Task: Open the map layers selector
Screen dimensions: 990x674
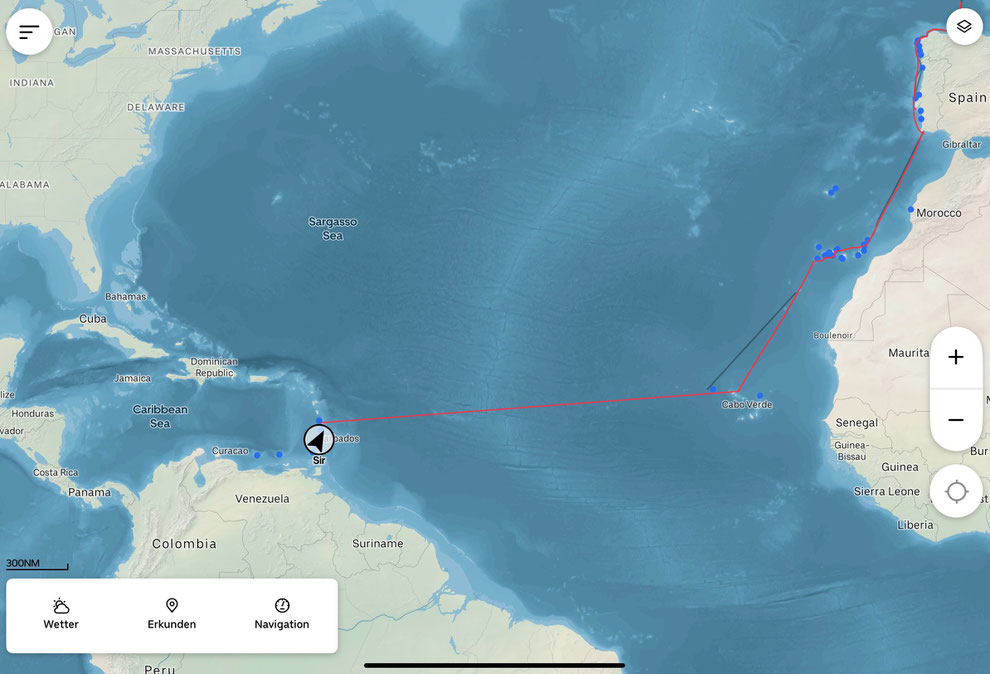Action: click(x=964, y=27)
